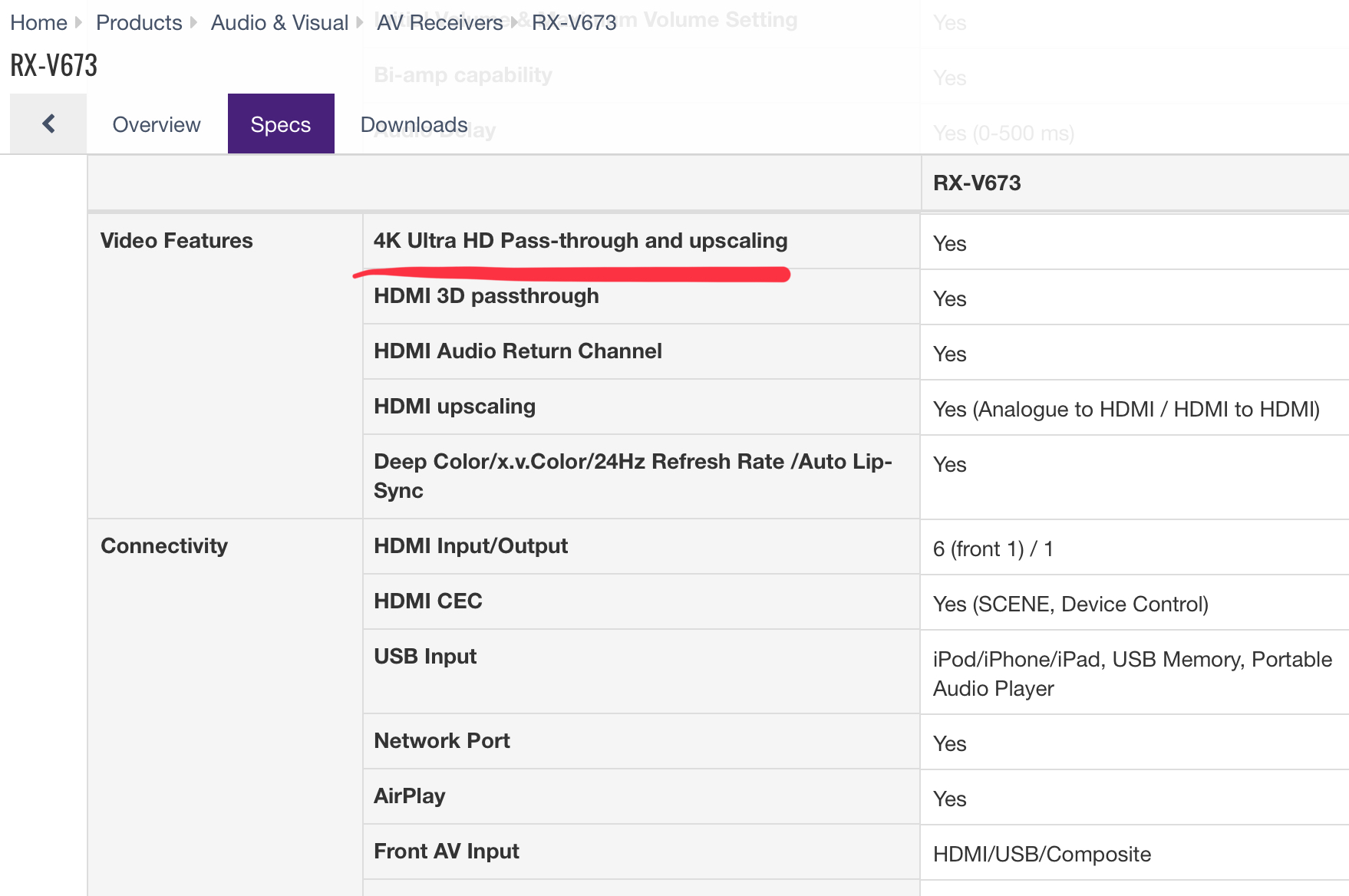
Task: Click Network Port label
Action: 442,740
